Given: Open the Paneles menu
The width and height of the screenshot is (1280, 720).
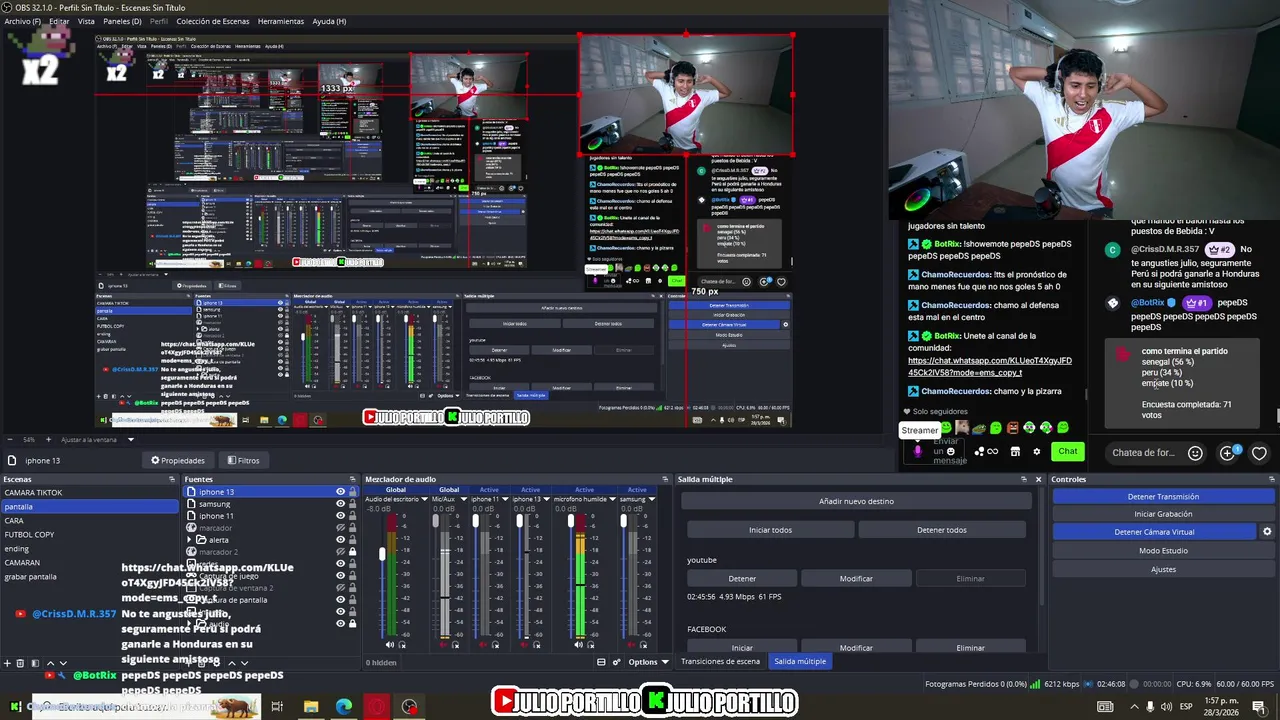Looking at the screenshot, I should (122, 21).
